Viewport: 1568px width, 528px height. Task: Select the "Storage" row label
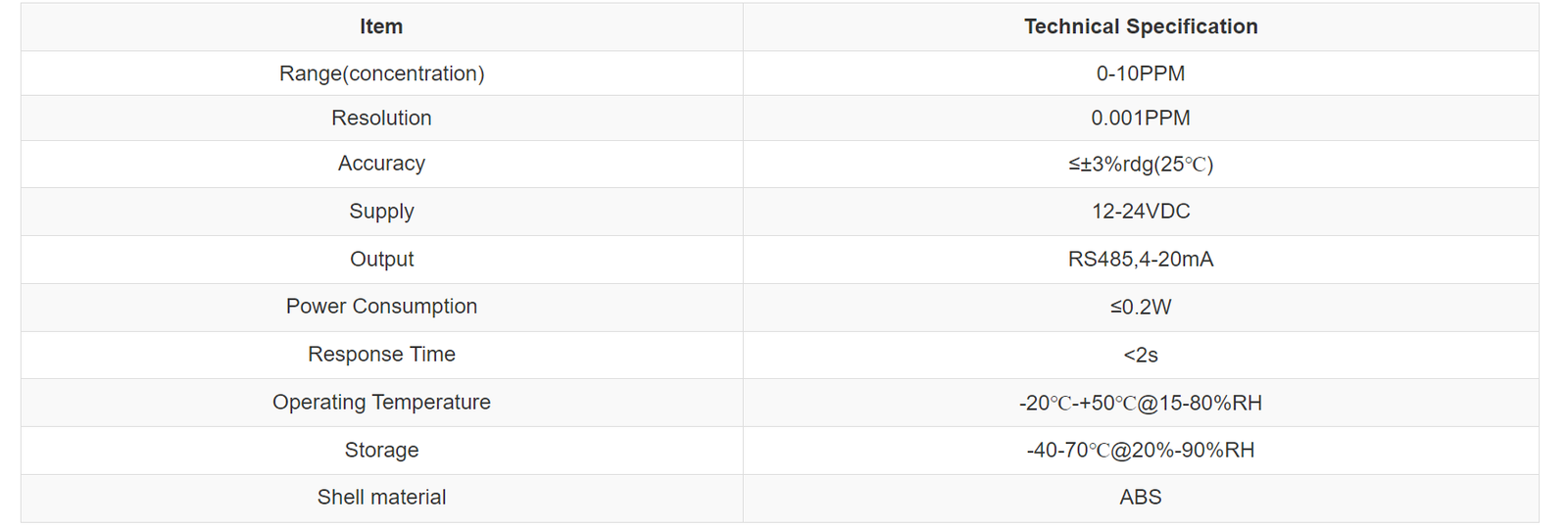[381, 451]
